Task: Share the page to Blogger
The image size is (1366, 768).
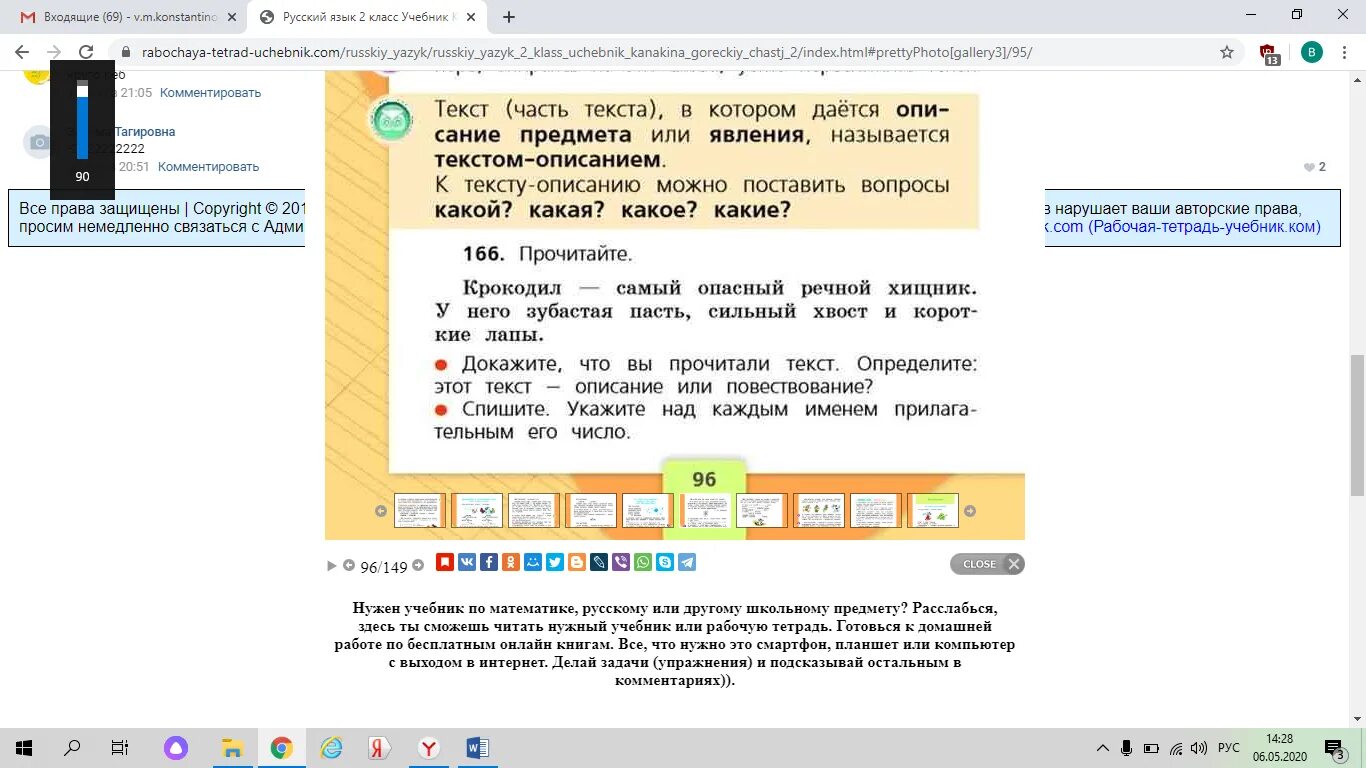Action: (x=577, y=562)
